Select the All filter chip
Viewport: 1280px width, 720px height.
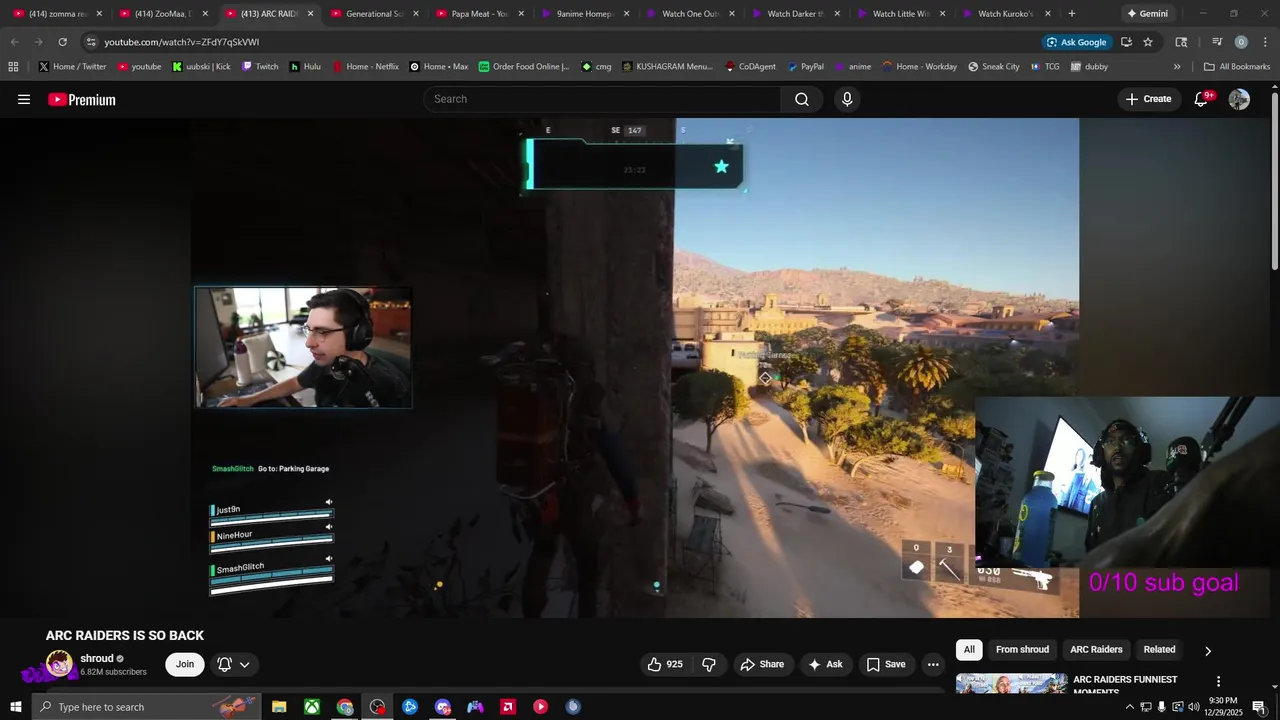969,650
